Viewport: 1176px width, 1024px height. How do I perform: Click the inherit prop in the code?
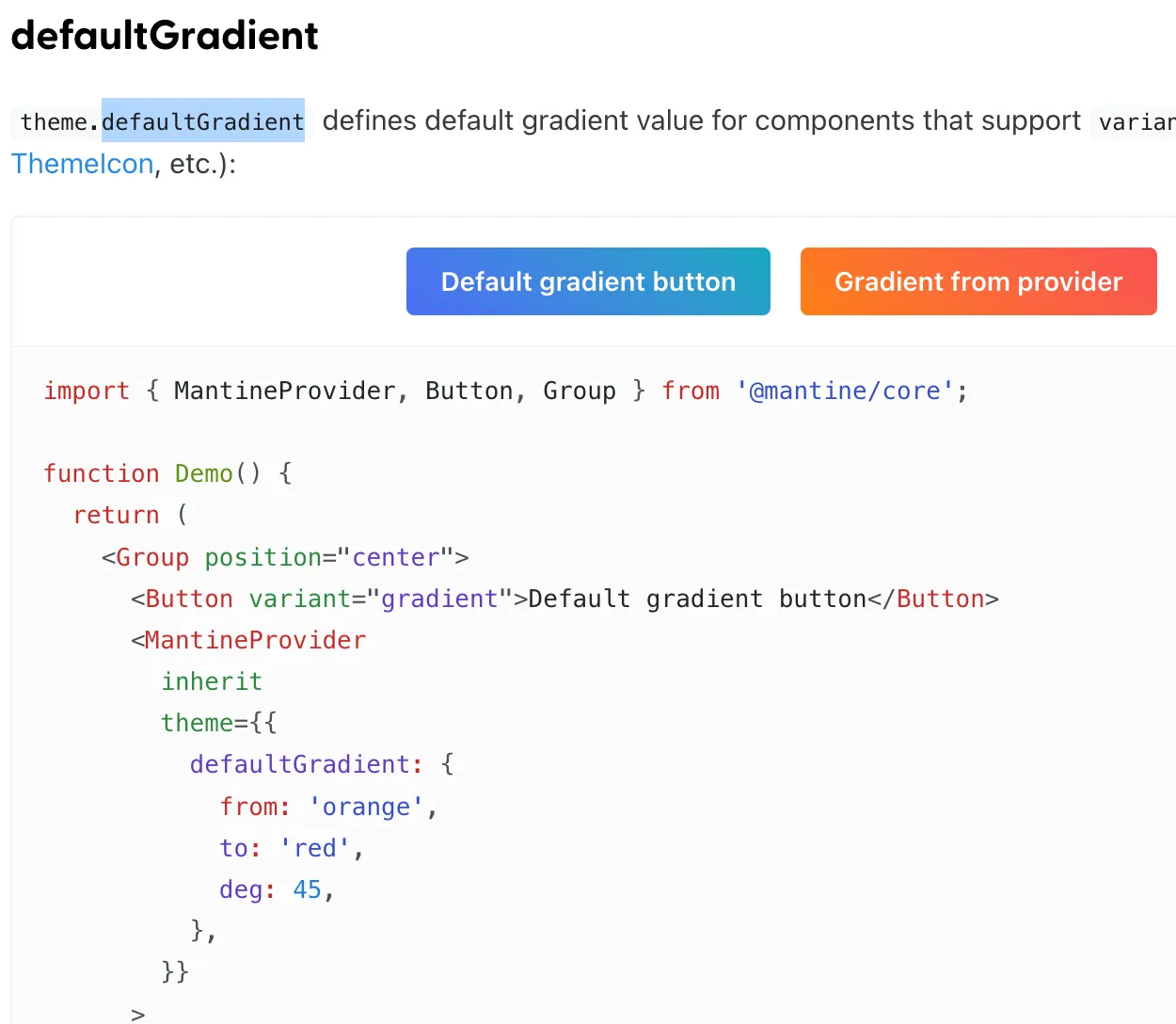212,681
